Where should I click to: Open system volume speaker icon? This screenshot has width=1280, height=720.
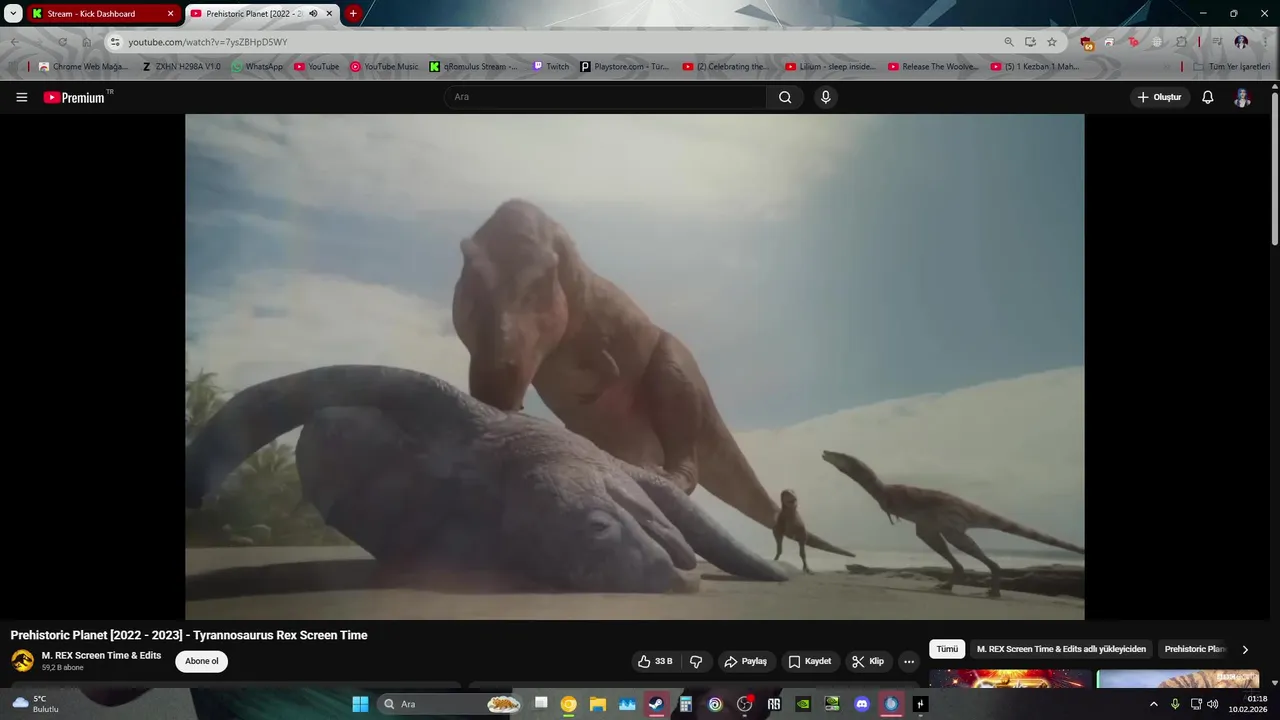[1212, 704]
